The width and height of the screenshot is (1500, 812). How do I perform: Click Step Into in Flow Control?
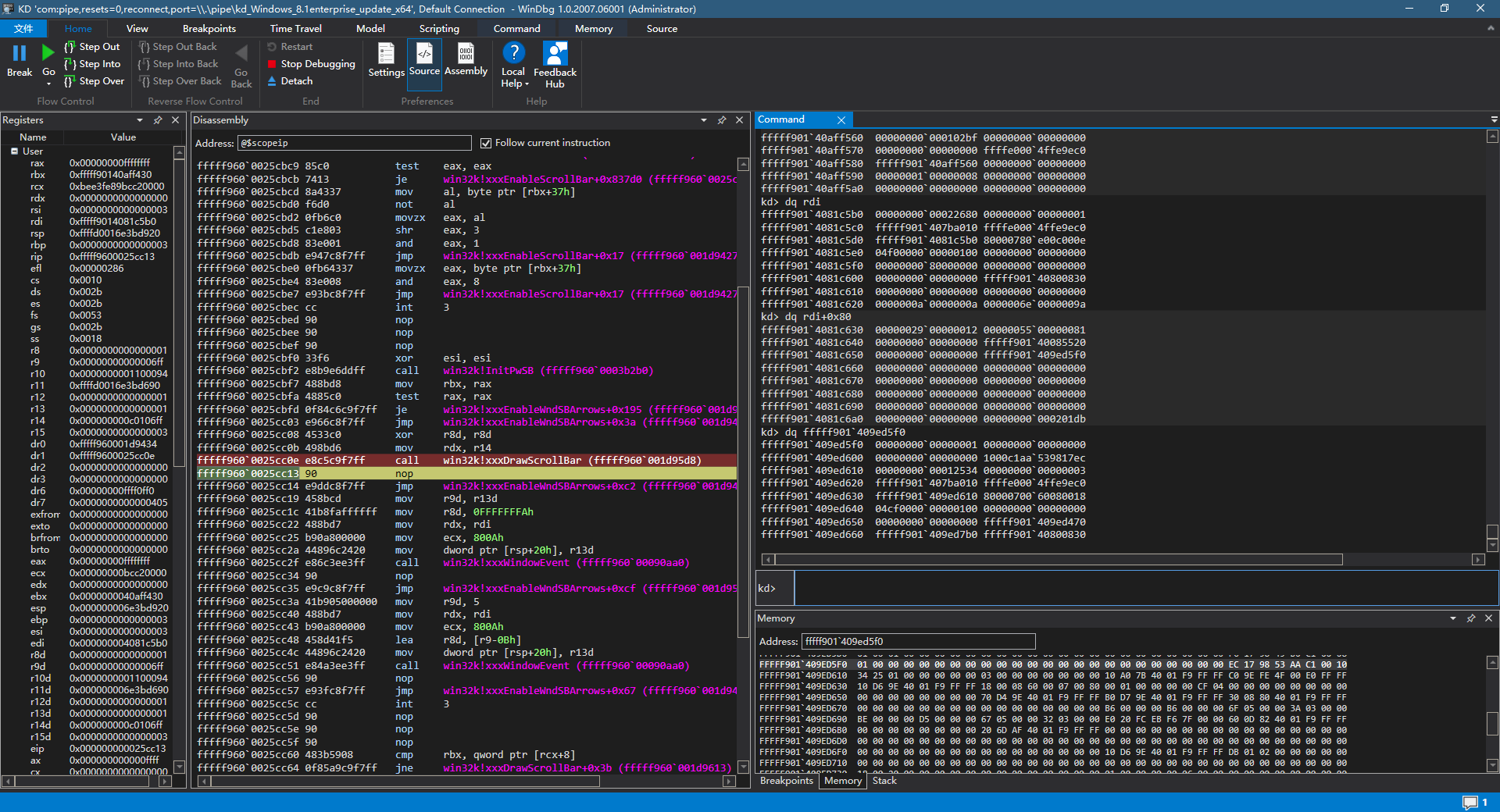point(92,64)
